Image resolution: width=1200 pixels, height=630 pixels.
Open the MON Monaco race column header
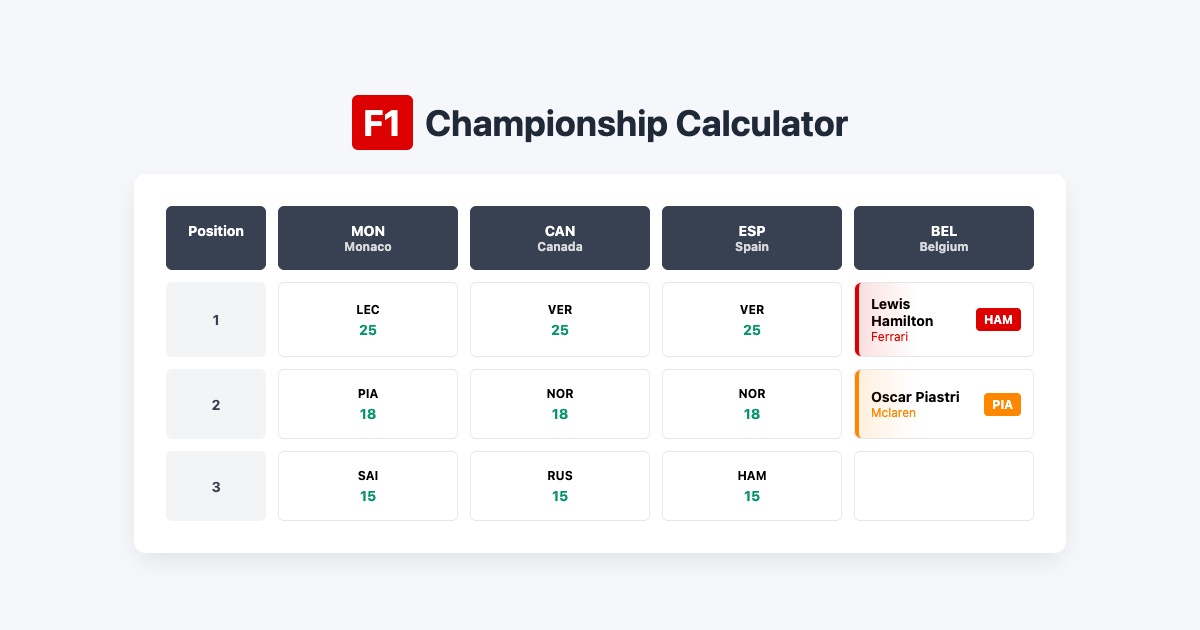coord(368,238)
